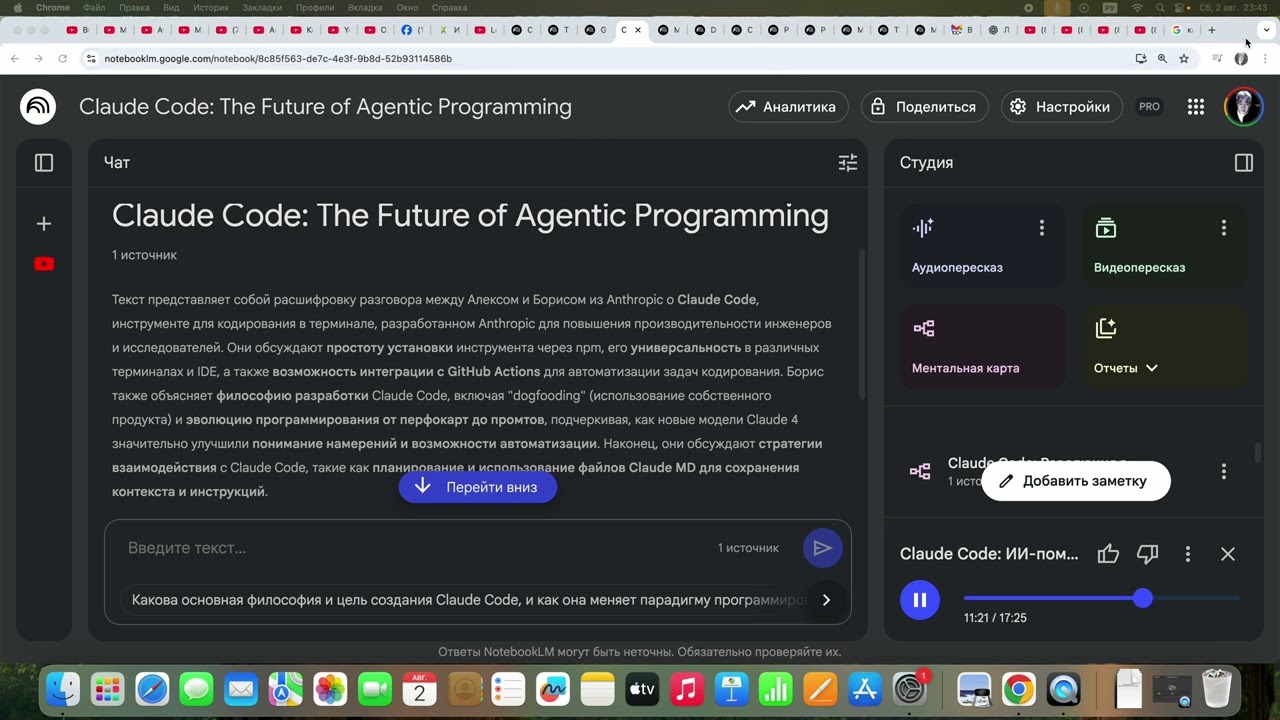
Task: Open Настройки settings button
Action: coord(1062,107)
